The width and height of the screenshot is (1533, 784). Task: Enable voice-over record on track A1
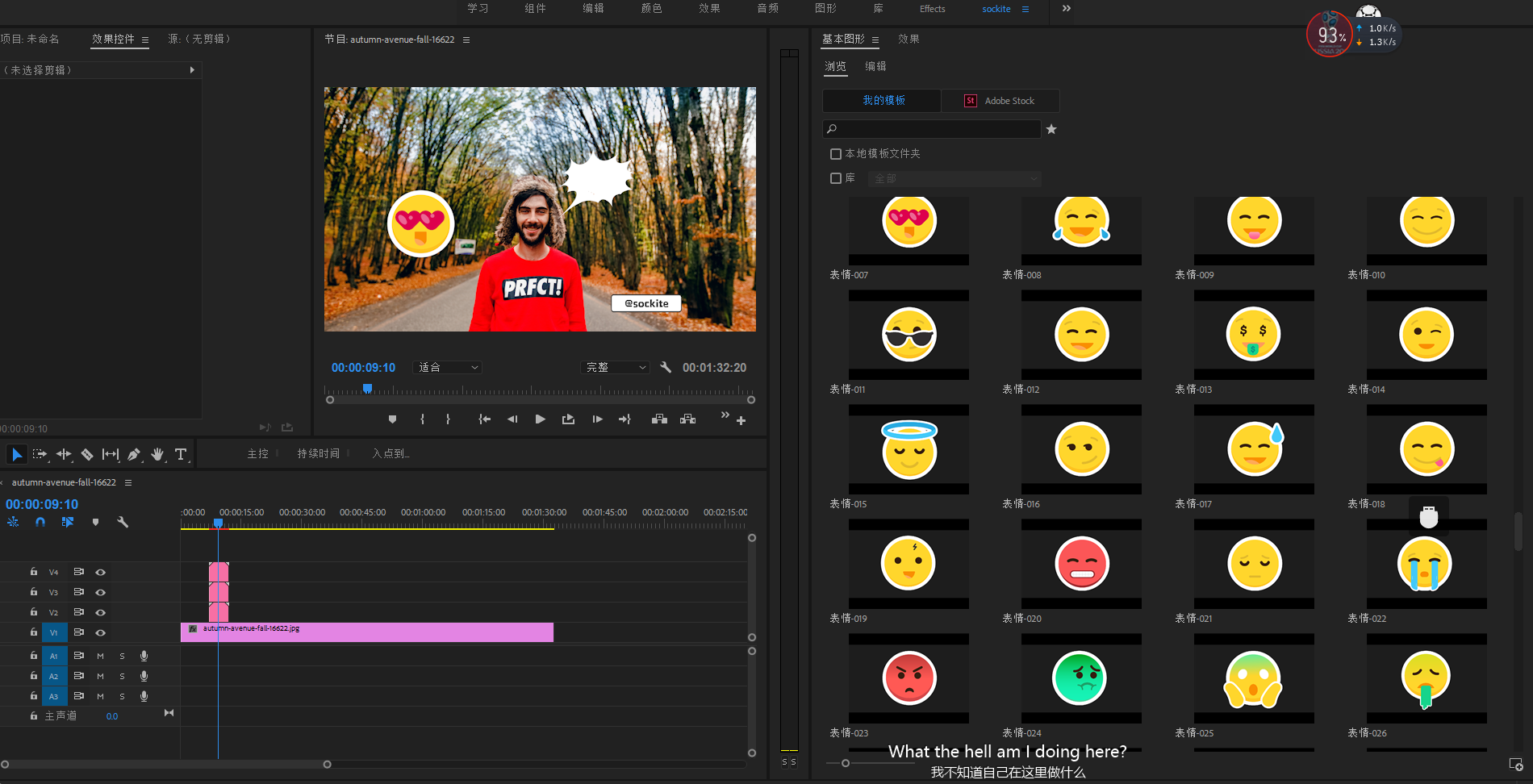coord(144,656)
